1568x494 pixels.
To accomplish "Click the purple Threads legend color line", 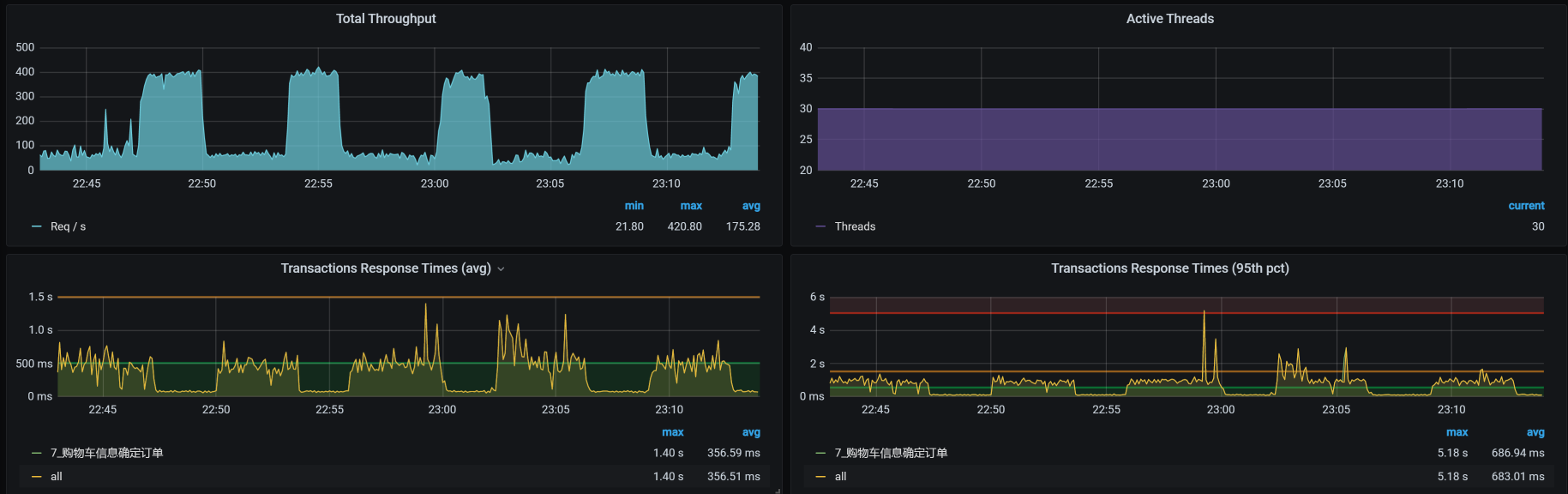I will click(820, 226).
